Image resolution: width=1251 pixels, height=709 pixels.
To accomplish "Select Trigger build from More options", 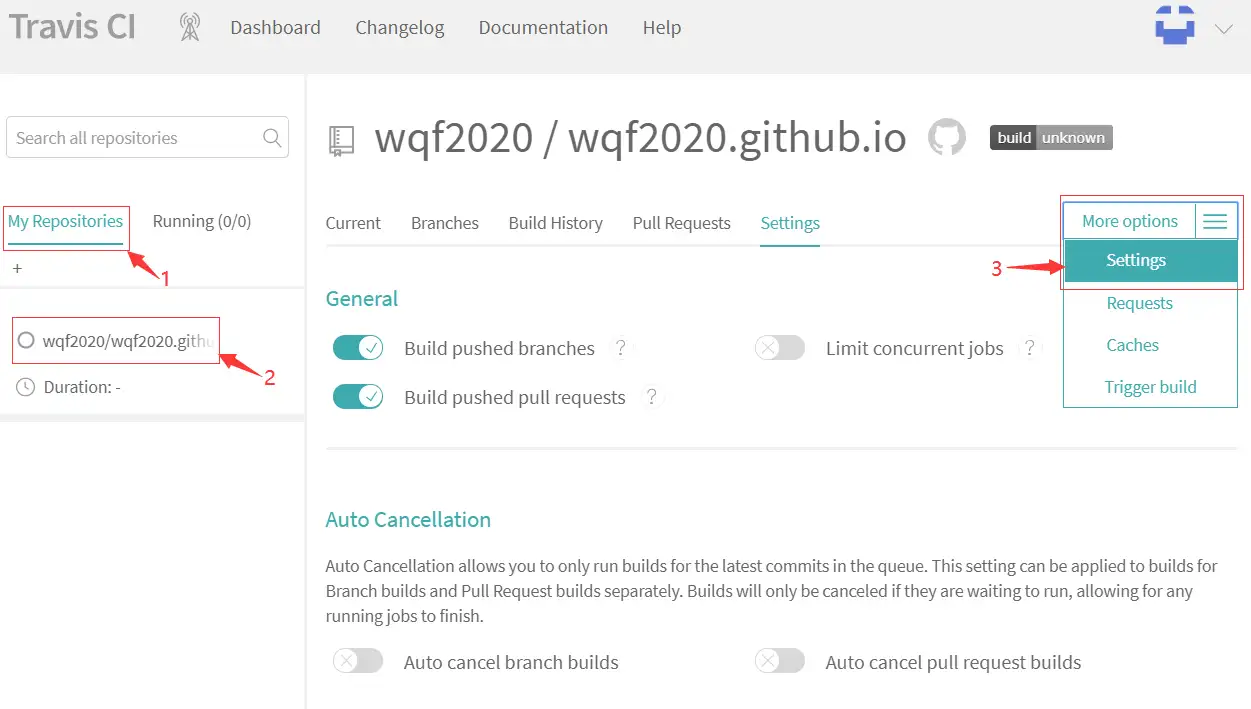I will coord(1150,387).
